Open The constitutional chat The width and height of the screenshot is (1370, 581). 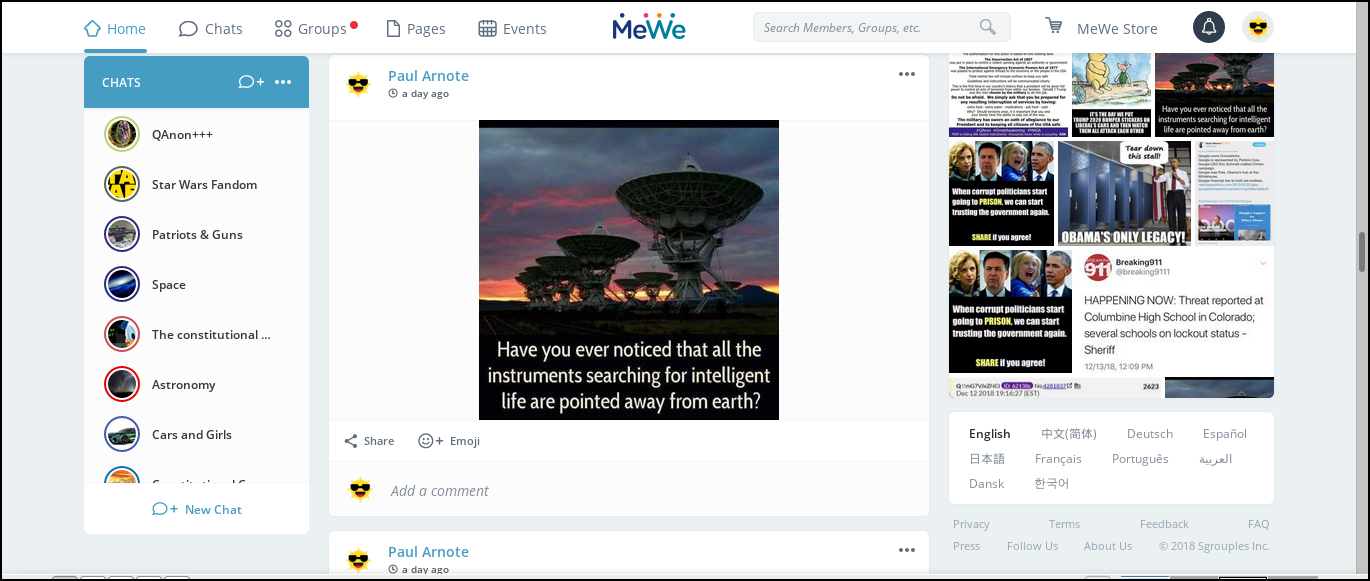(x=196, y=334)
